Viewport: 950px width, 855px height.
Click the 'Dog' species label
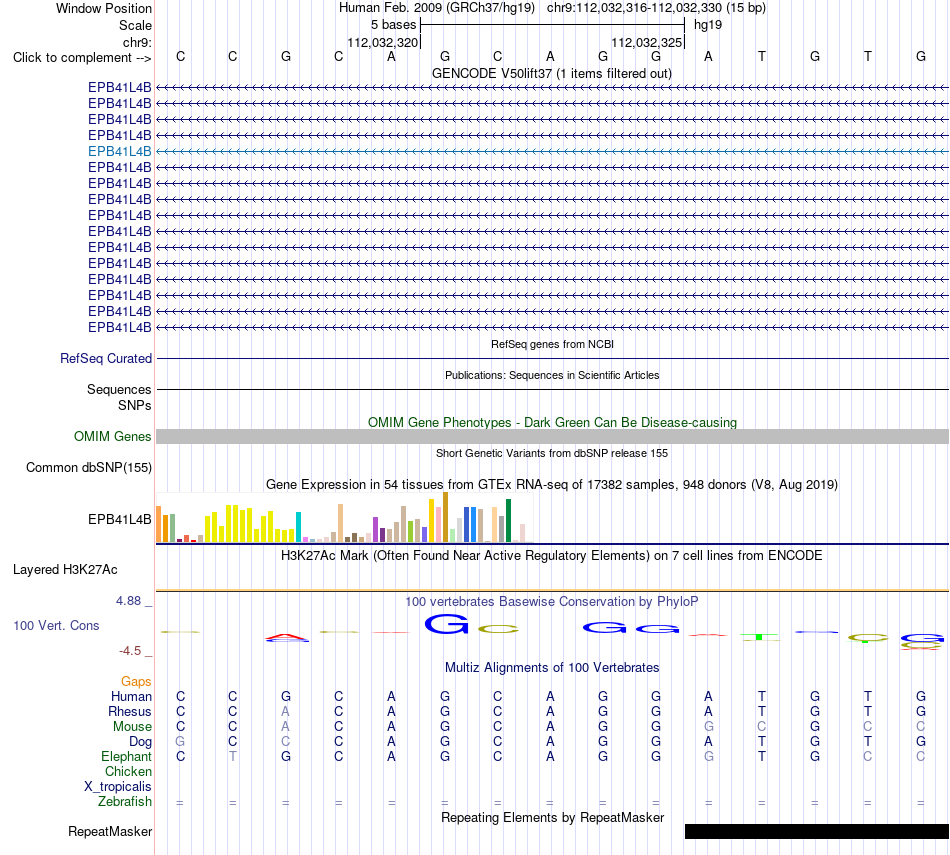[x=140, y=741]
